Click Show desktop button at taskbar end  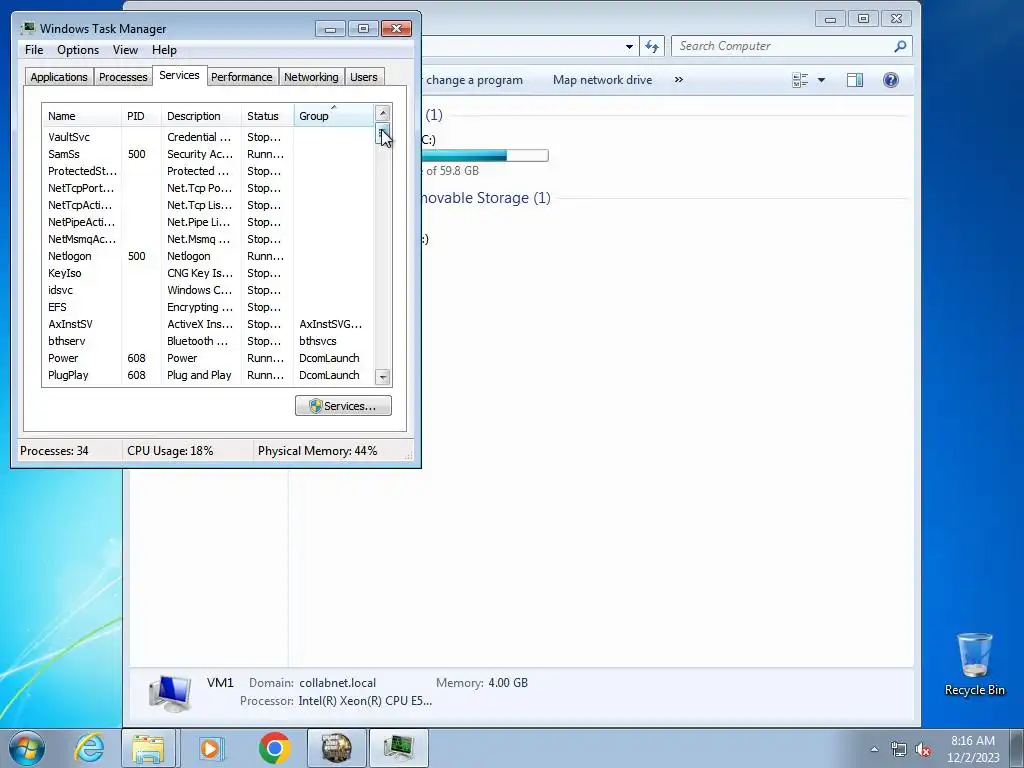(1018, 748)
